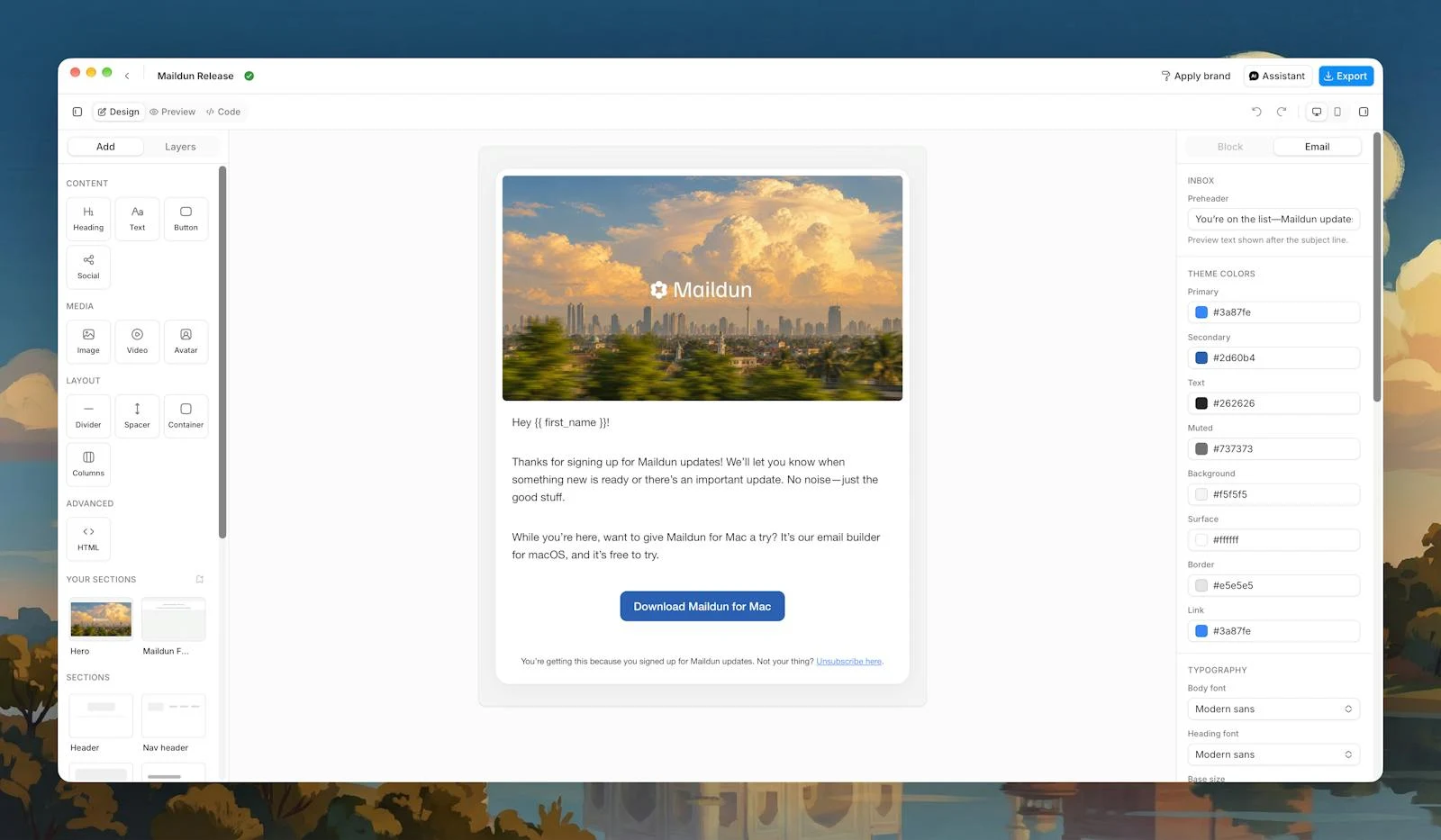
Task: Click Apply brand
Action: click(x=1195, y=76)
